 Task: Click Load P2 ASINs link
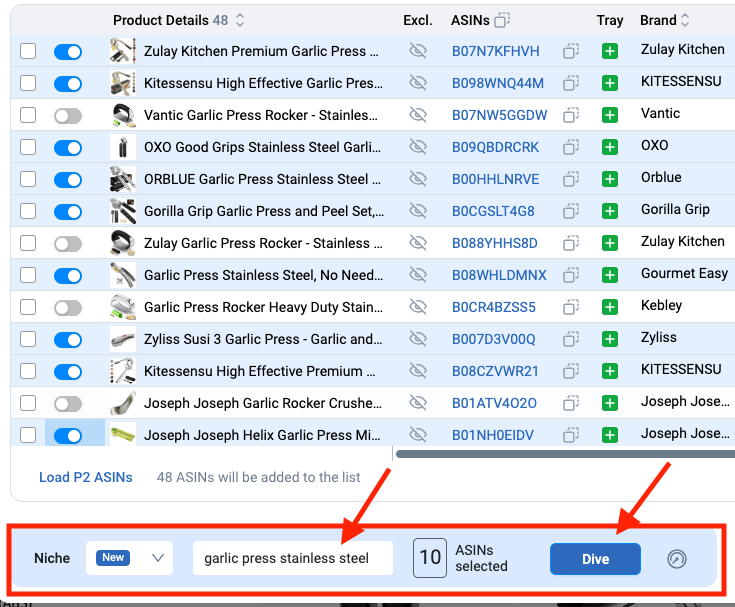tap(86, 477)
